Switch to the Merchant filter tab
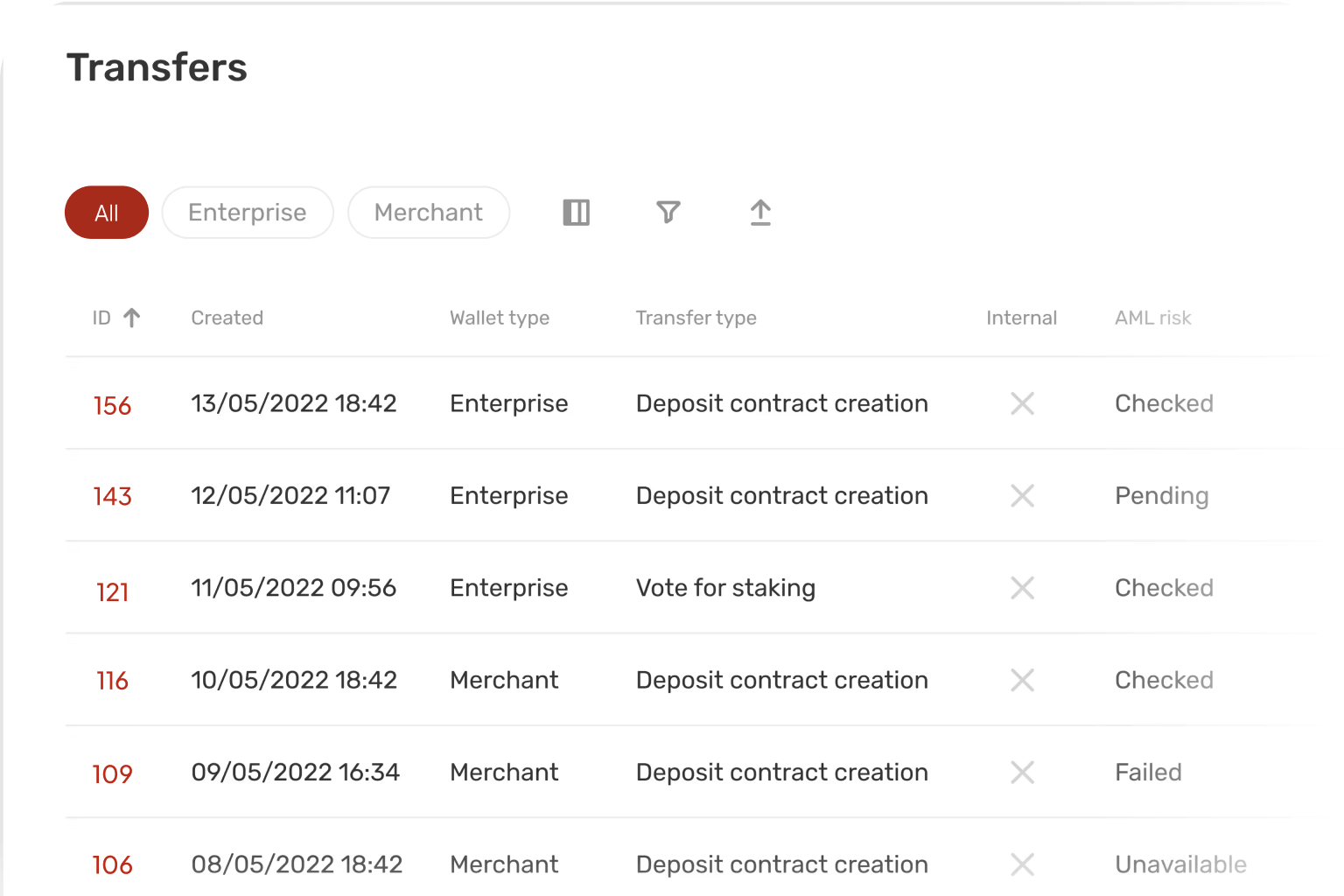Image resolution: width=1344 pixels, height=896 pixels. tap(429, 213)
